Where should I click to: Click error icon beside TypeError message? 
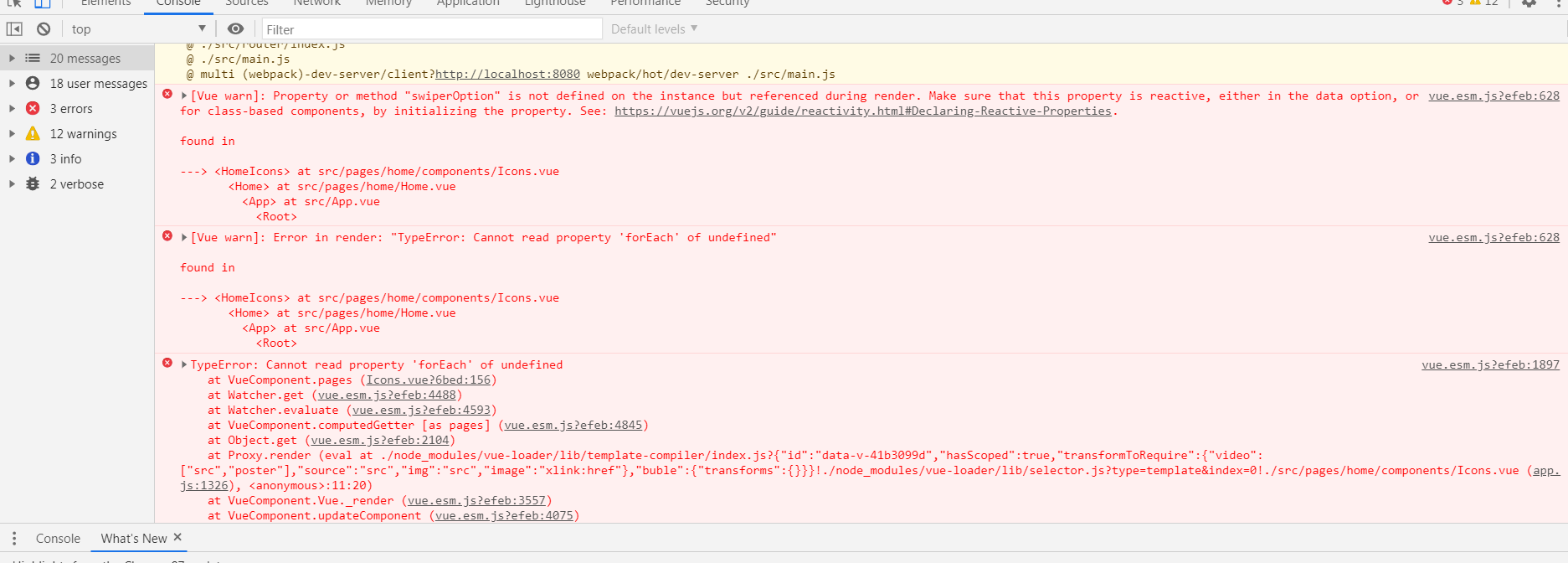[167, 364]
